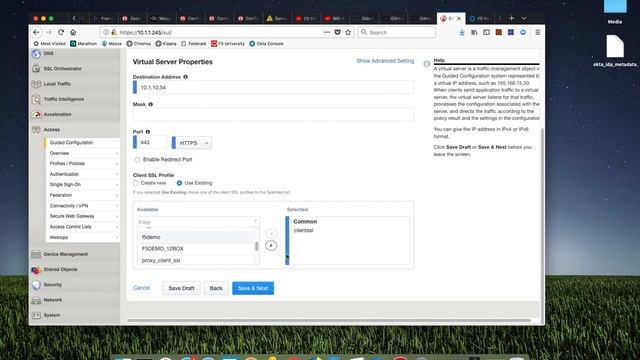Viewport: 640px width, 360px height.
Task: Click the Destination Address info icon
Action: point(185,77)
